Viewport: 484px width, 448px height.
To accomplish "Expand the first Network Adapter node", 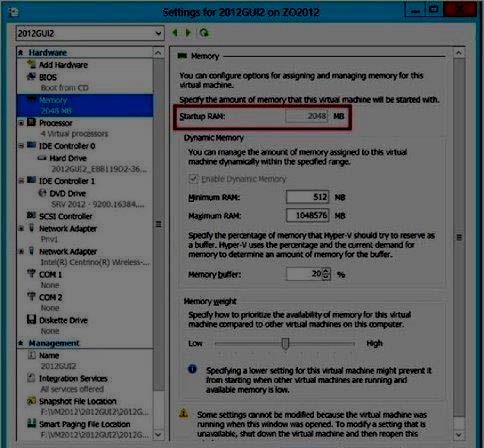I will pyautogui.click(x=21, y=229).
